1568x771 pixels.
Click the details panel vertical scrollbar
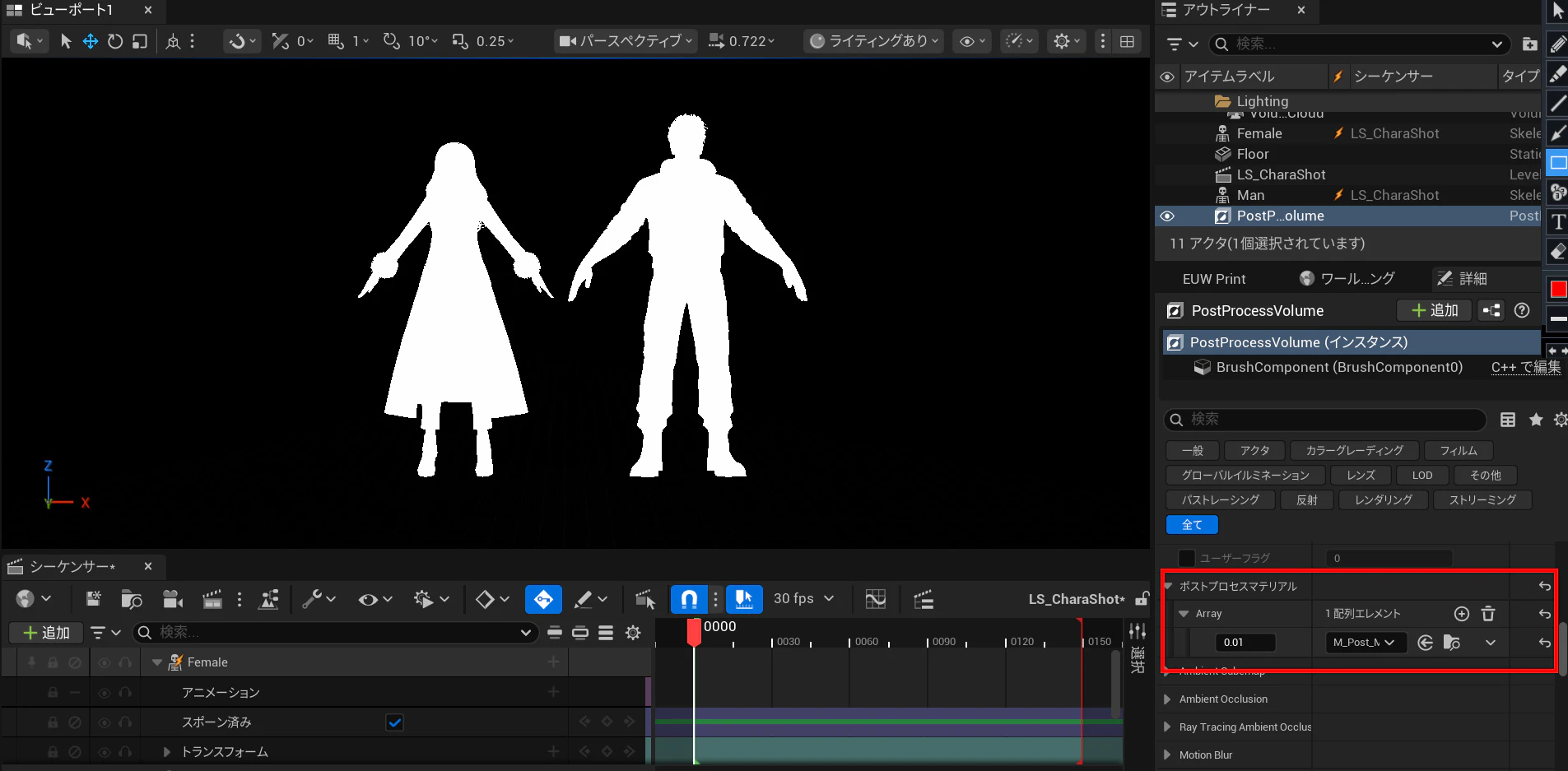click(x=1562, y=648)
